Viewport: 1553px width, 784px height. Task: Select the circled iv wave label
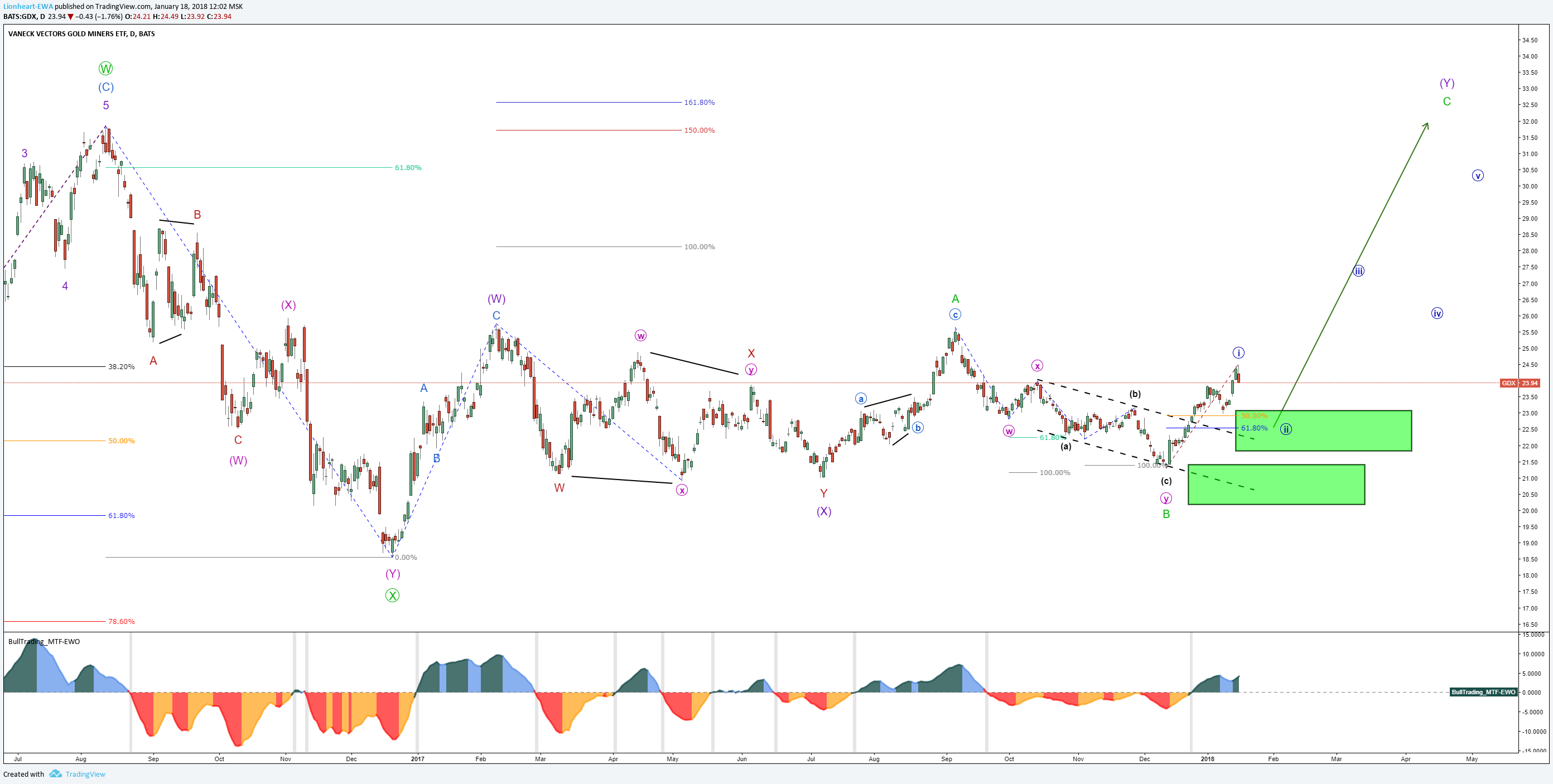tap(1437, 313)
